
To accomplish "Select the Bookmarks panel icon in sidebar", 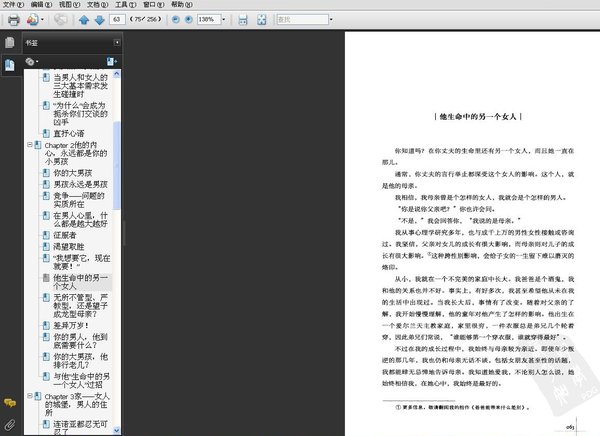I will click(10, 65).
